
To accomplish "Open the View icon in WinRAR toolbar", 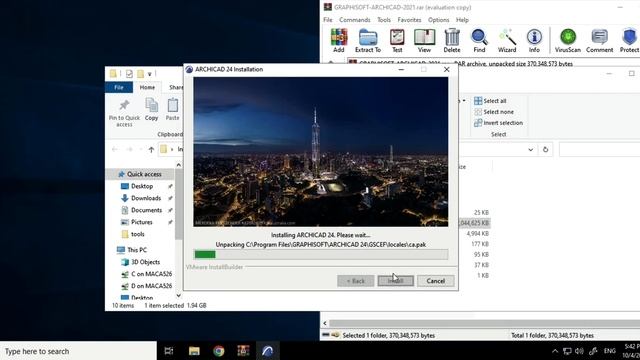I will (424, 40).
